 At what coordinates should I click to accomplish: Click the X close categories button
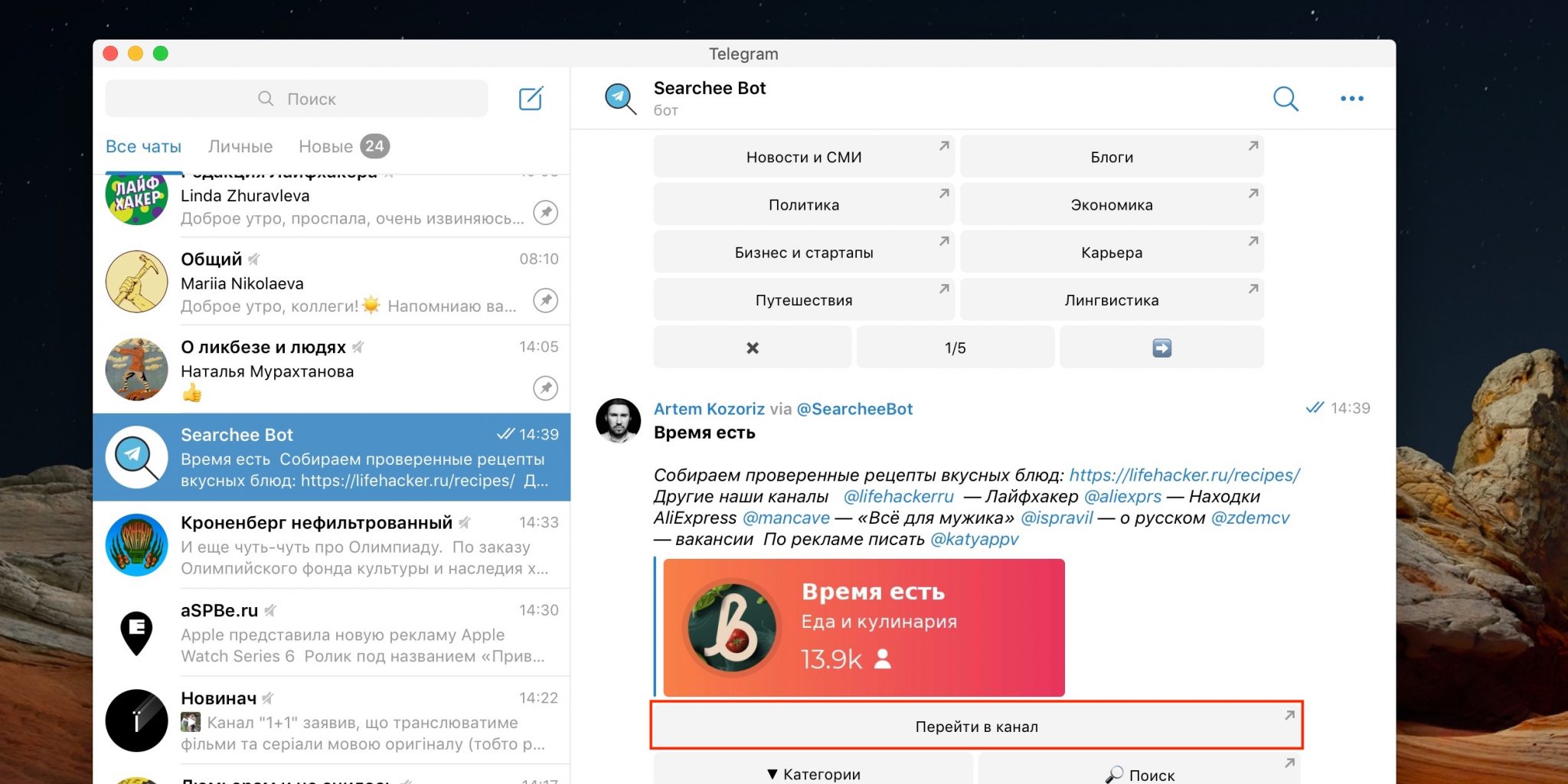click(753, 348)
